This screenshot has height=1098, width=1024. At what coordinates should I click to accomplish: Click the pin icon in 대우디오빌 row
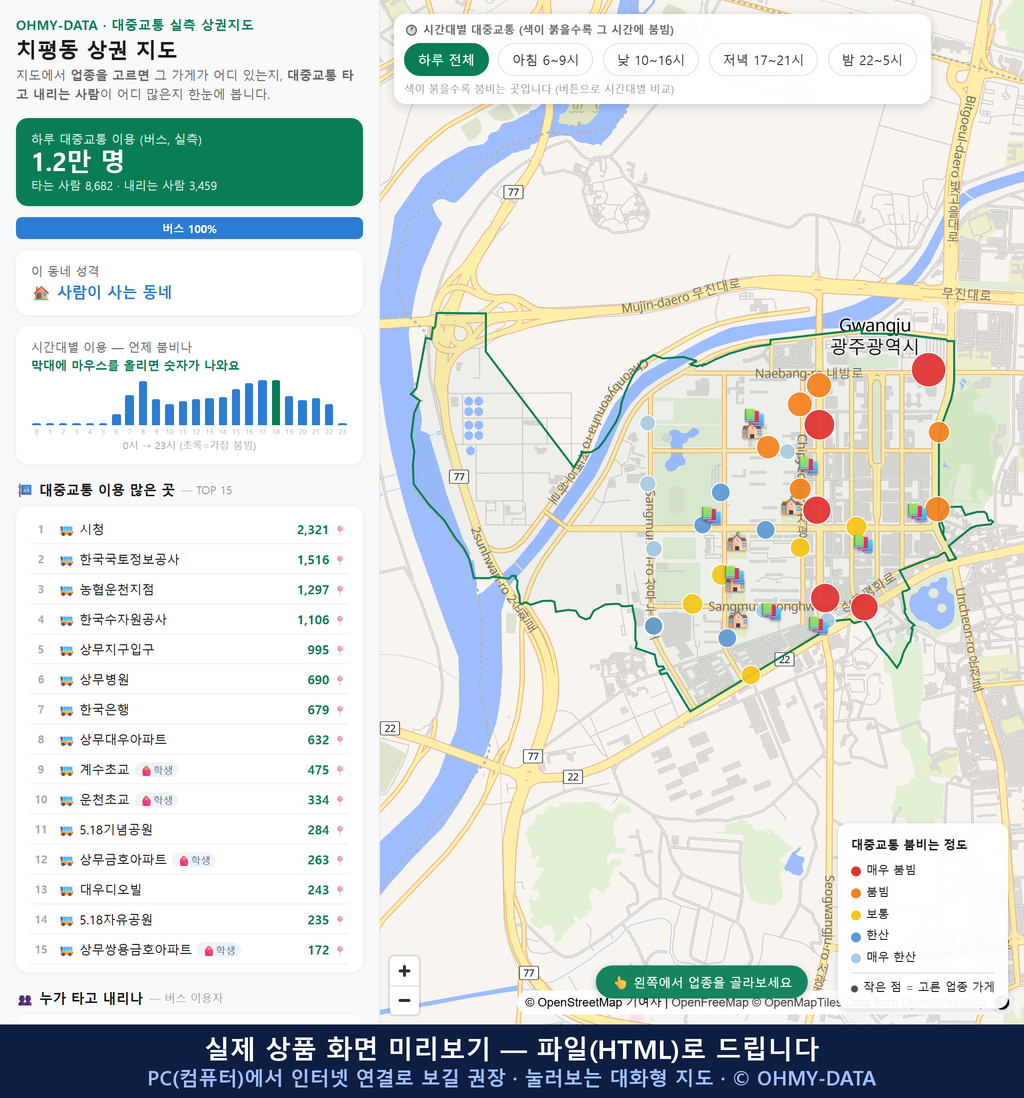point(340,890)
